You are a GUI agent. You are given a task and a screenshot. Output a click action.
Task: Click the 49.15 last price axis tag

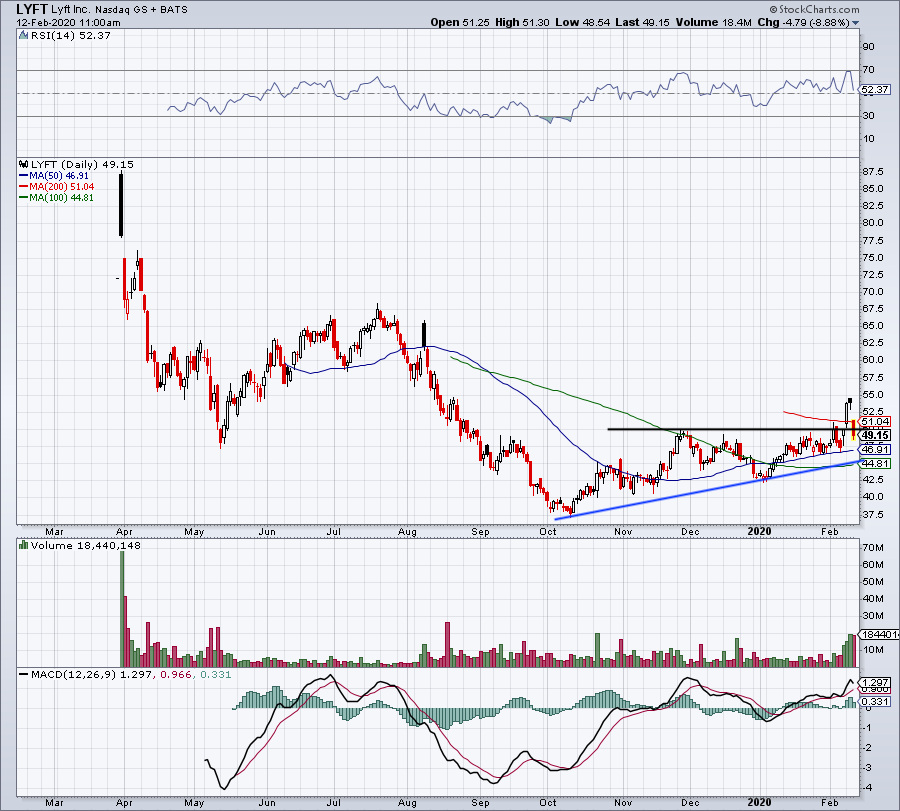click(873, 435)
